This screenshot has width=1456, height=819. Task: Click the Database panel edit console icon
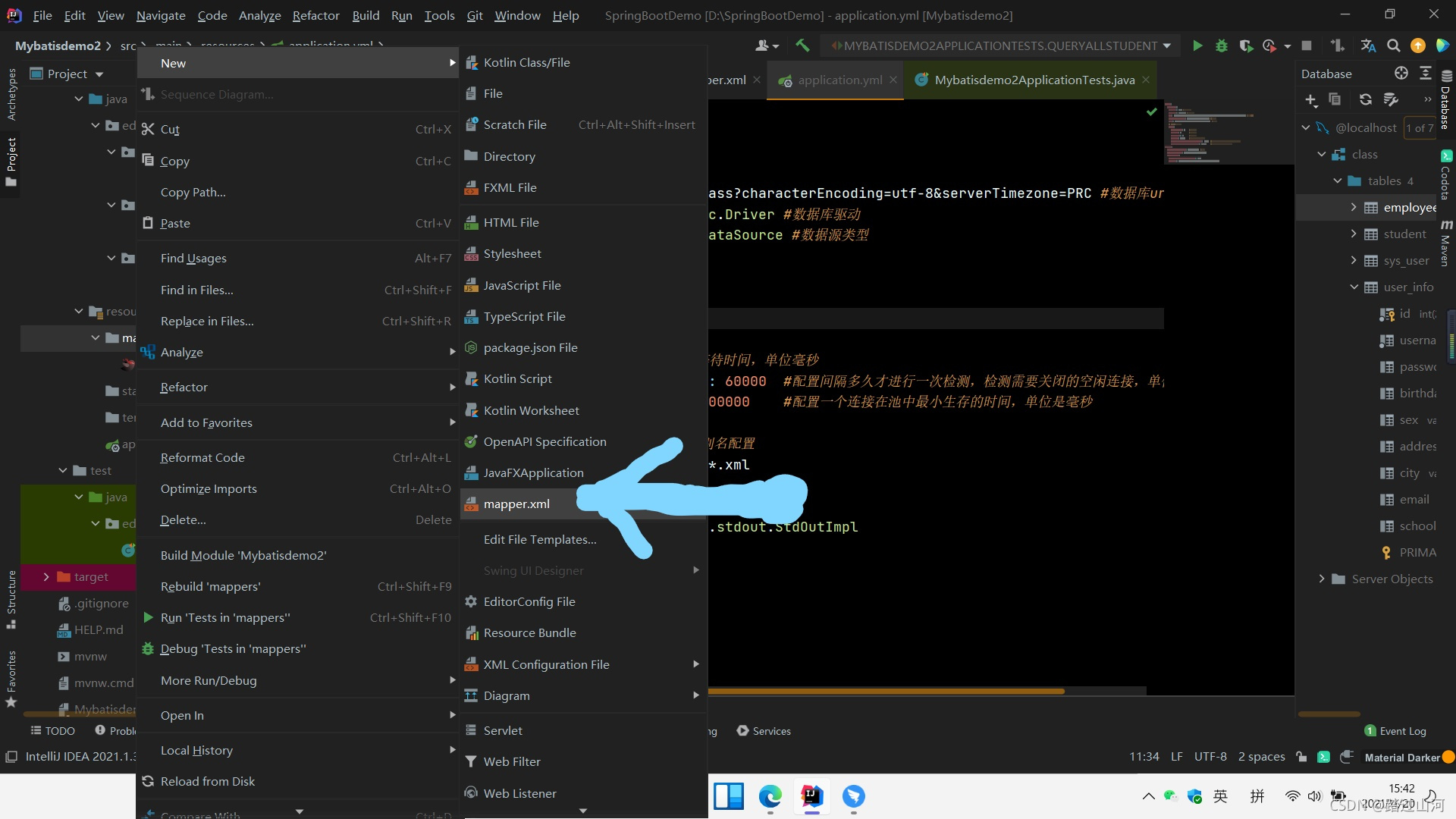[1391, 99]
